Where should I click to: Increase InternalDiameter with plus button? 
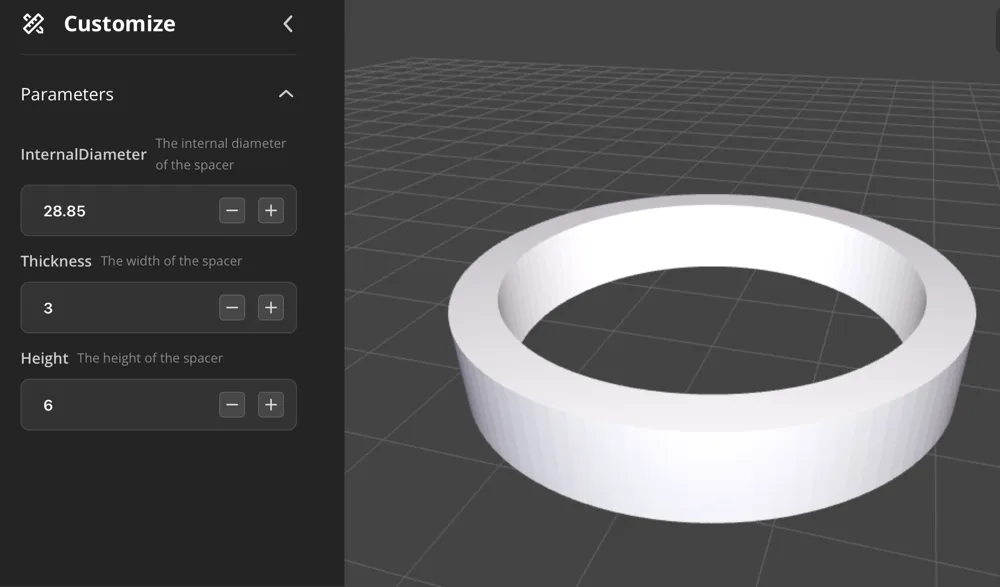[271, 211]
